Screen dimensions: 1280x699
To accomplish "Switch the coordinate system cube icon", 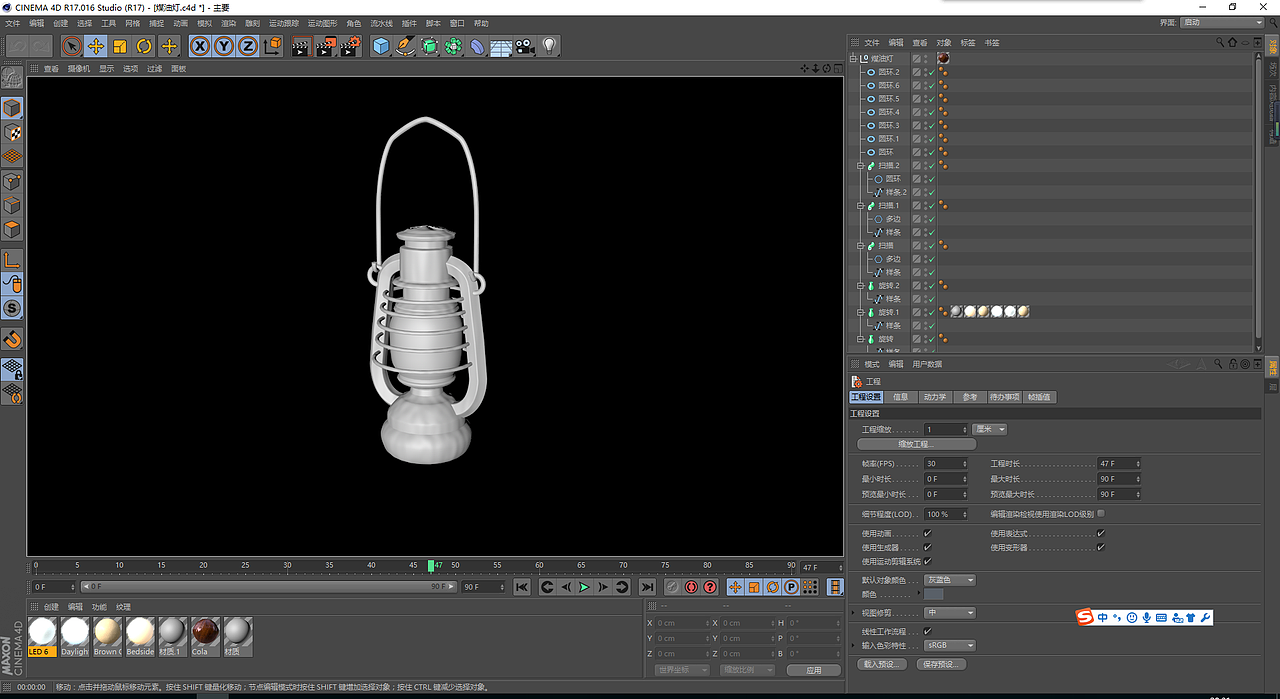I will click(x=272, y=46).
